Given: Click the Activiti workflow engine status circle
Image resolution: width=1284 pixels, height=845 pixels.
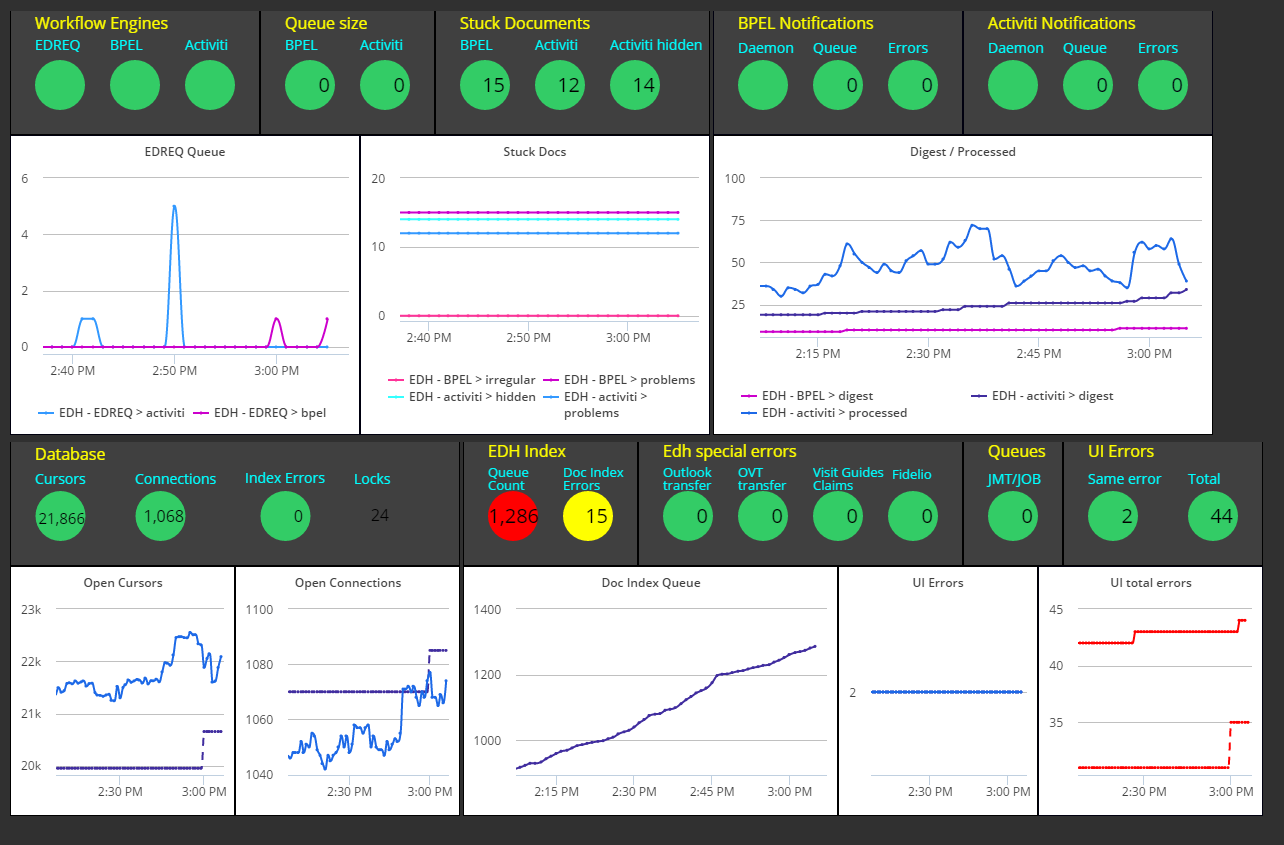Looking at the screenshot, I should [210, 85].
